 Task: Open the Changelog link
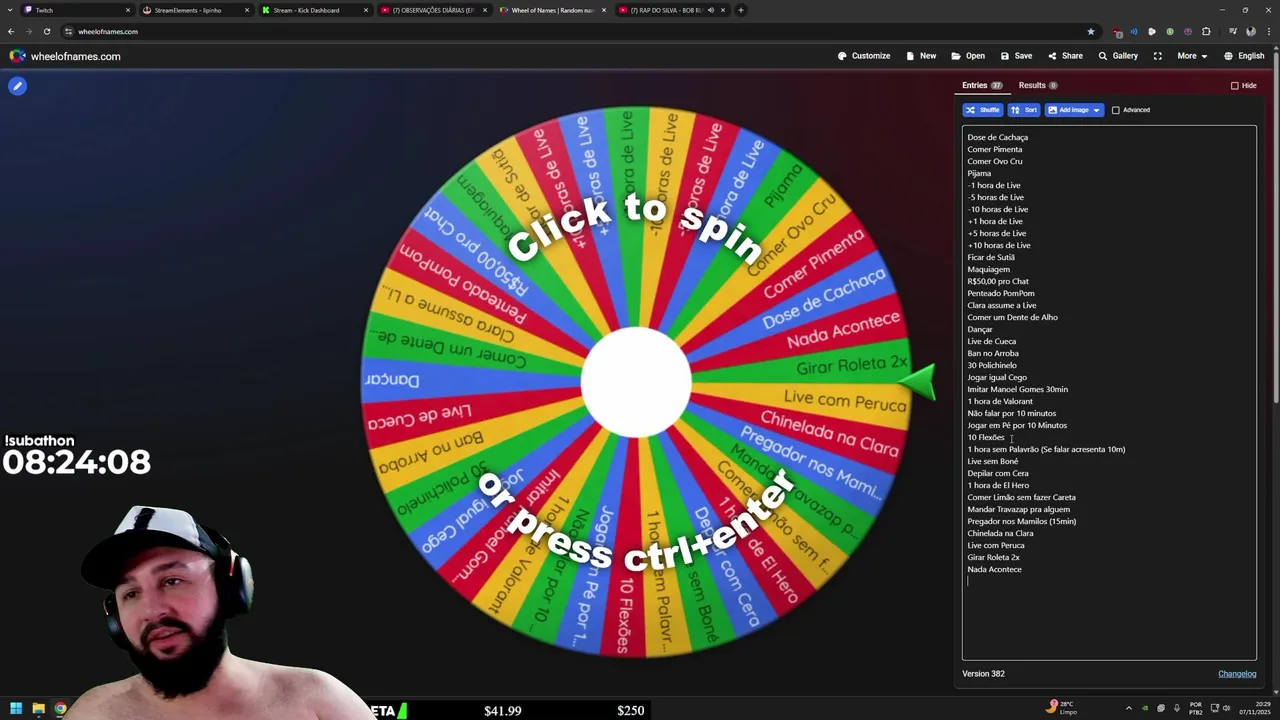[x=1237, y=674]
